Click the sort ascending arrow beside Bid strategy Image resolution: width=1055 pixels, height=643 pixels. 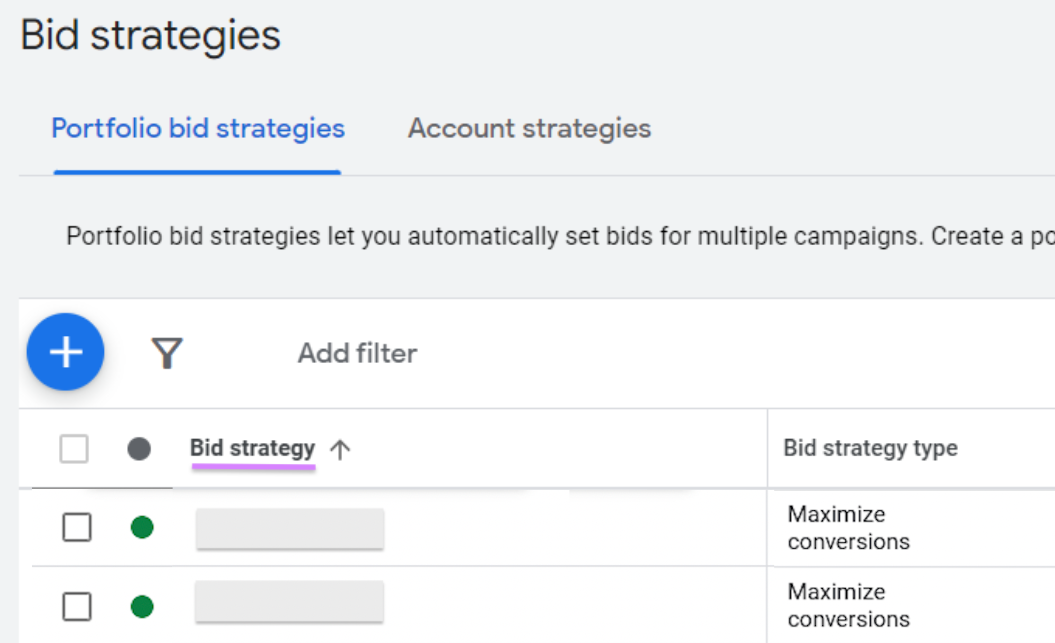point(340,449)
